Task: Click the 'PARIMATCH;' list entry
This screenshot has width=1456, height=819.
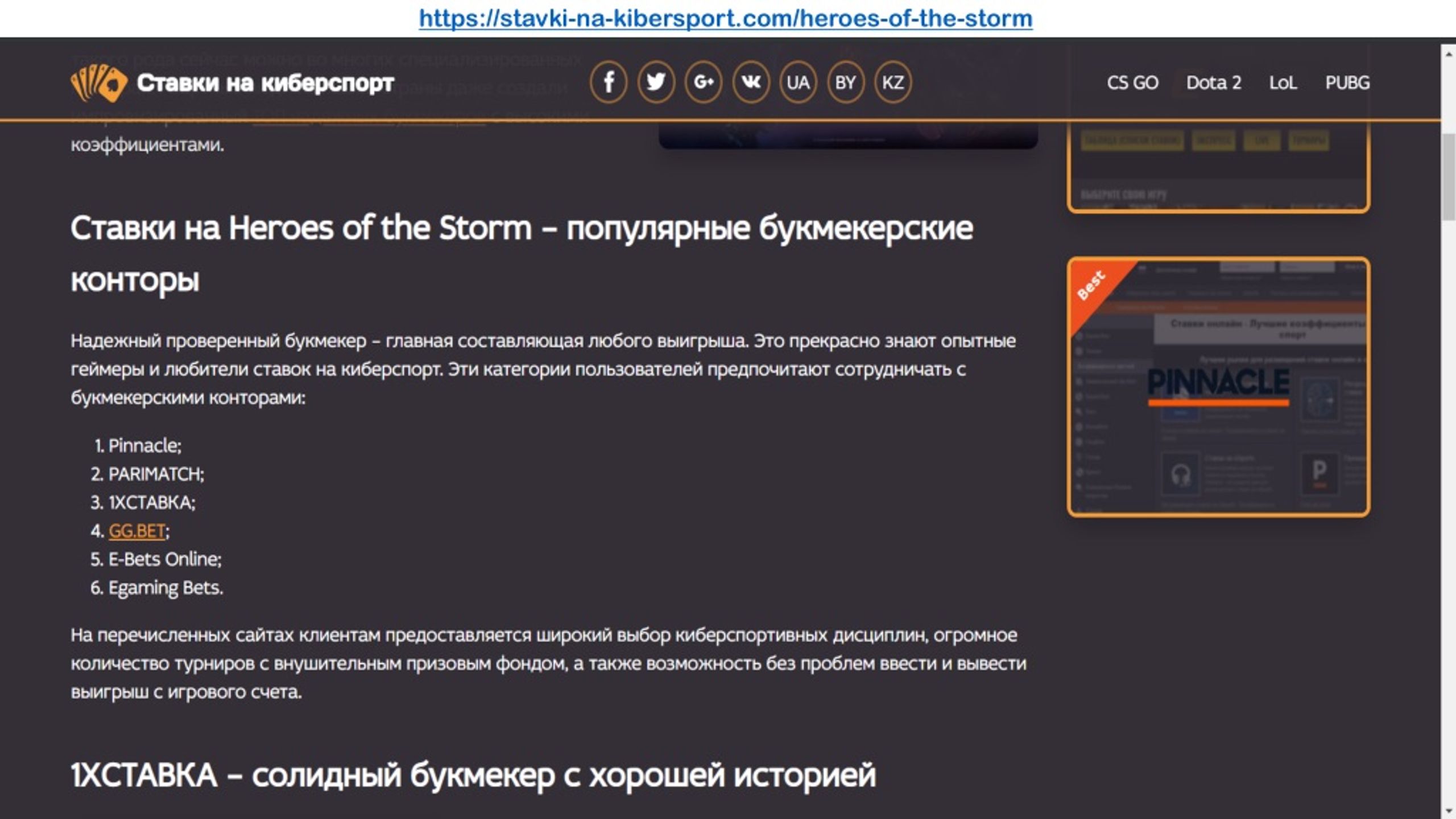Action: pos(156,474)
